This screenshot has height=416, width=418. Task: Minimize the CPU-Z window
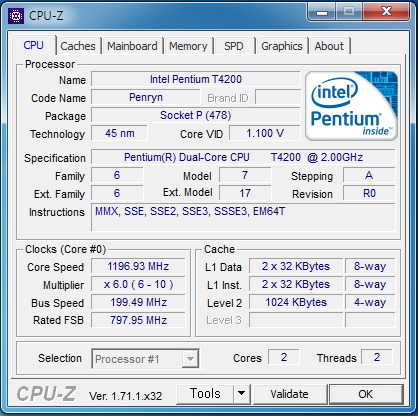[x=322, y=12]
